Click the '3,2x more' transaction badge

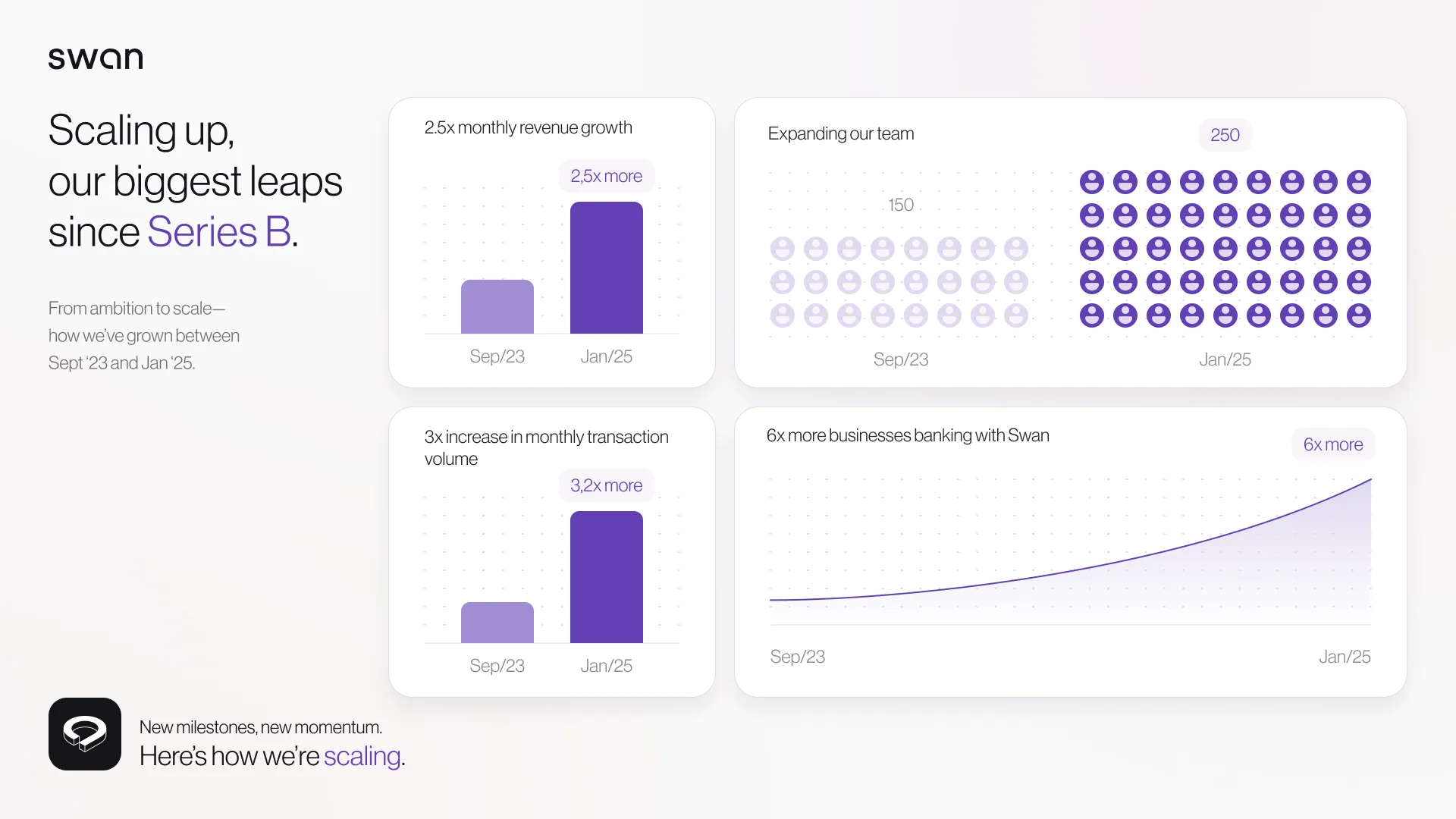[606, 485]
